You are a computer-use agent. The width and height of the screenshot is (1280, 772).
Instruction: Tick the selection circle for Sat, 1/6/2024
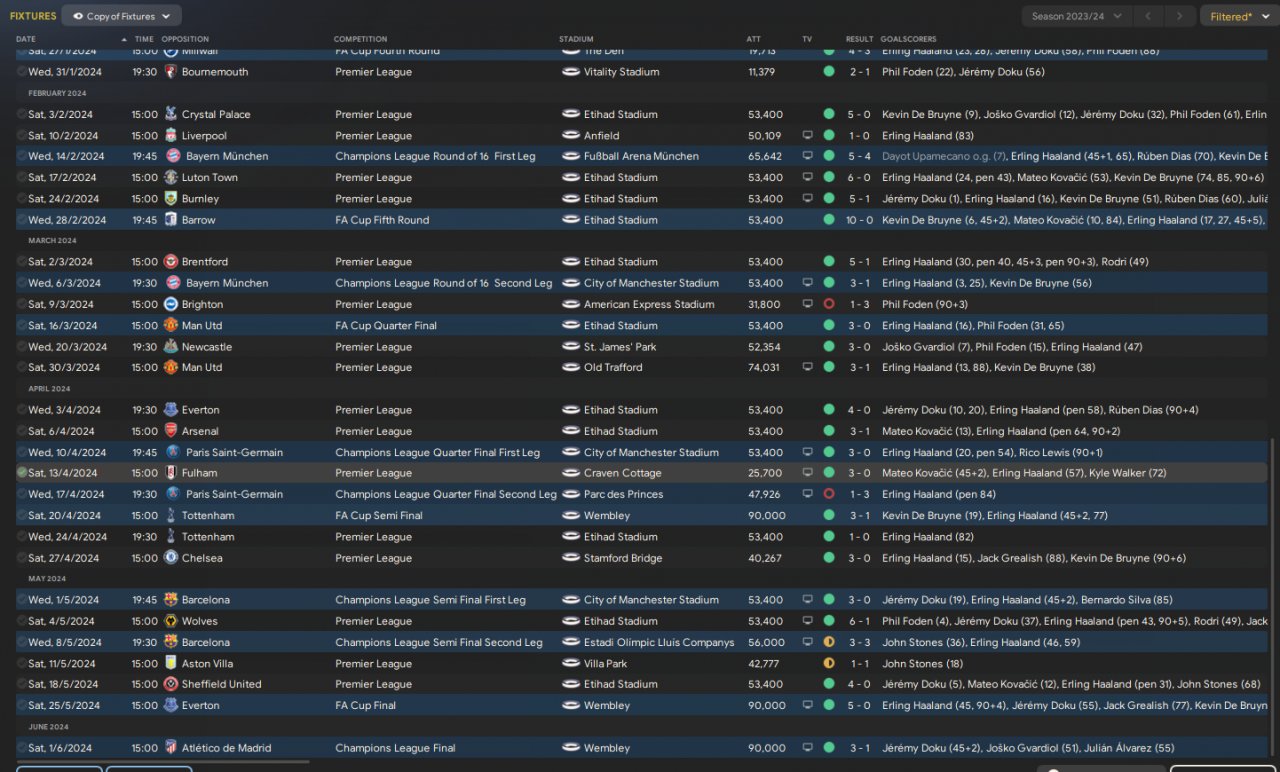point(22,747)
